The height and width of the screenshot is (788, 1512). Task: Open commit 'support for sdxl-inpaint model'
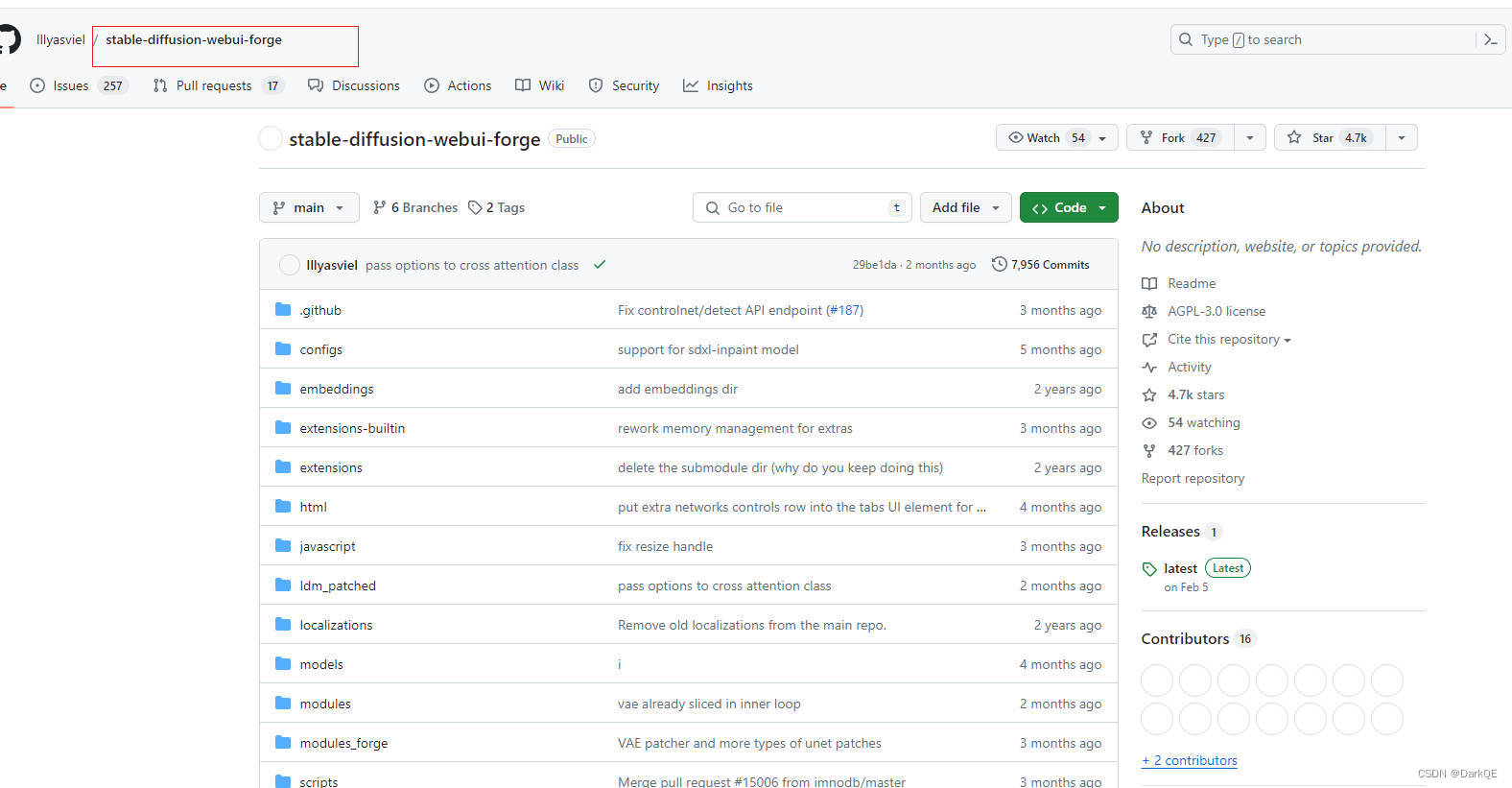coord(708,349)
